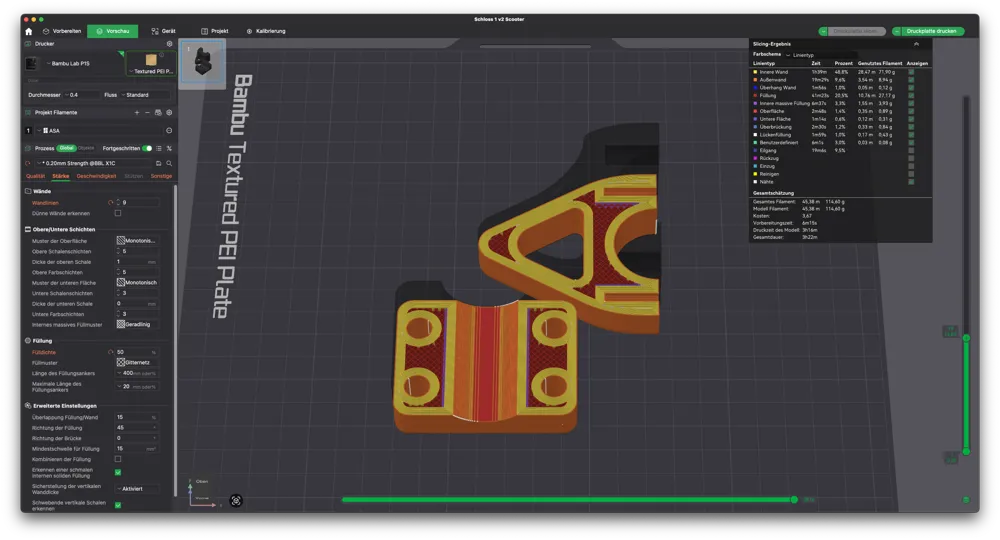Open the process settings list icon
The width and height of the screenshot is (1000, 540).
coord(159,149)
